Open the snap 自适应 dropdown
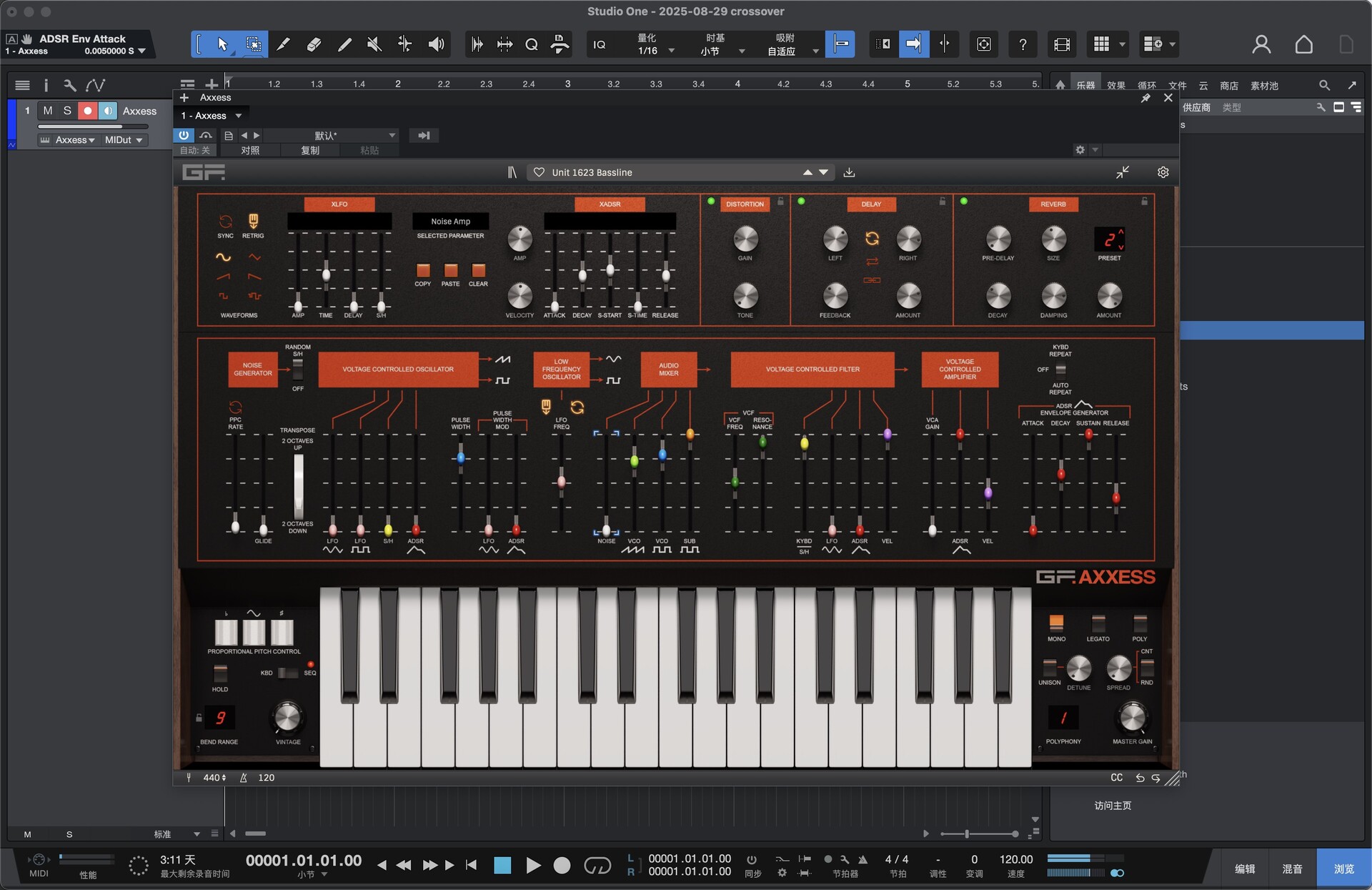The image size is (1372, 890). [x=815, y=51]
